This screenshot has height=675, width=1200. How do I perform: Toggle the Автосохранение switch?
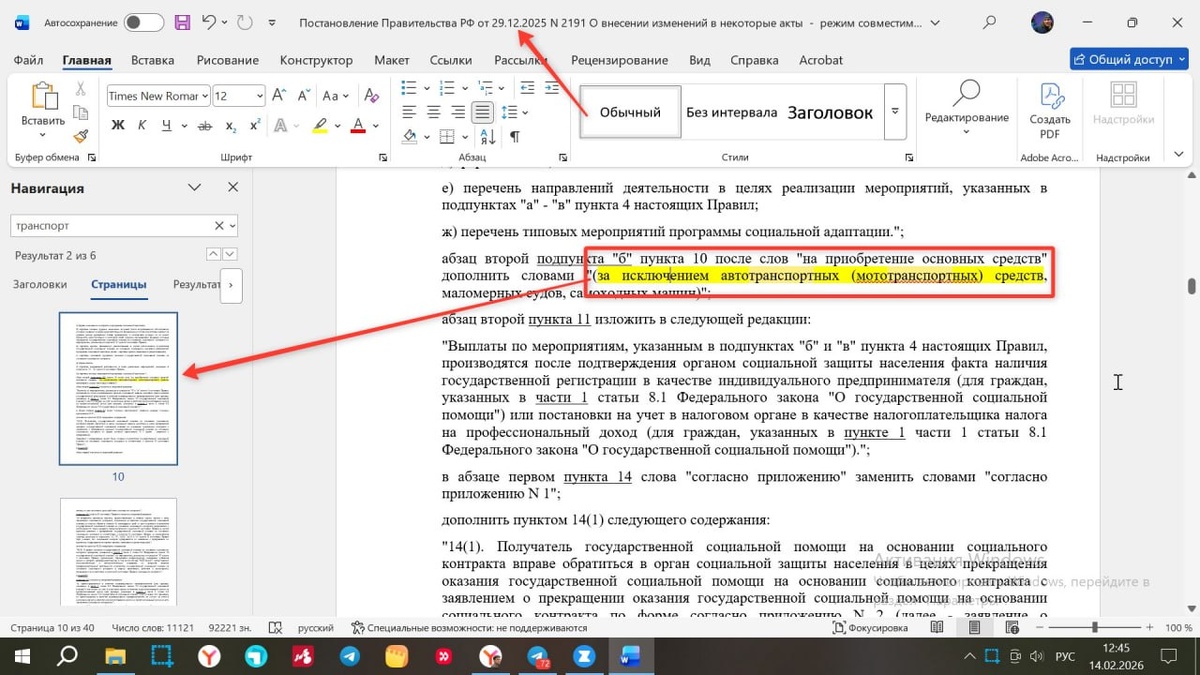click(144, 22)
